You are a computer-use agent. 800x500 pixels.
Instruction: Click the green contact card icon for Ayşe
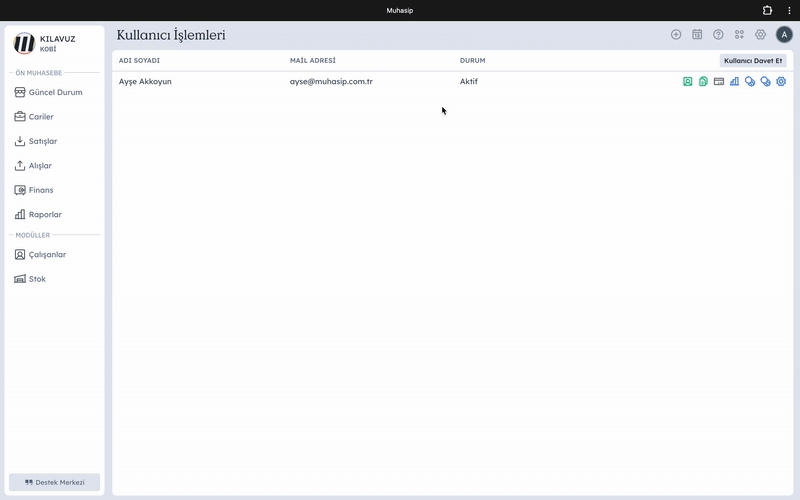(688, 82)
